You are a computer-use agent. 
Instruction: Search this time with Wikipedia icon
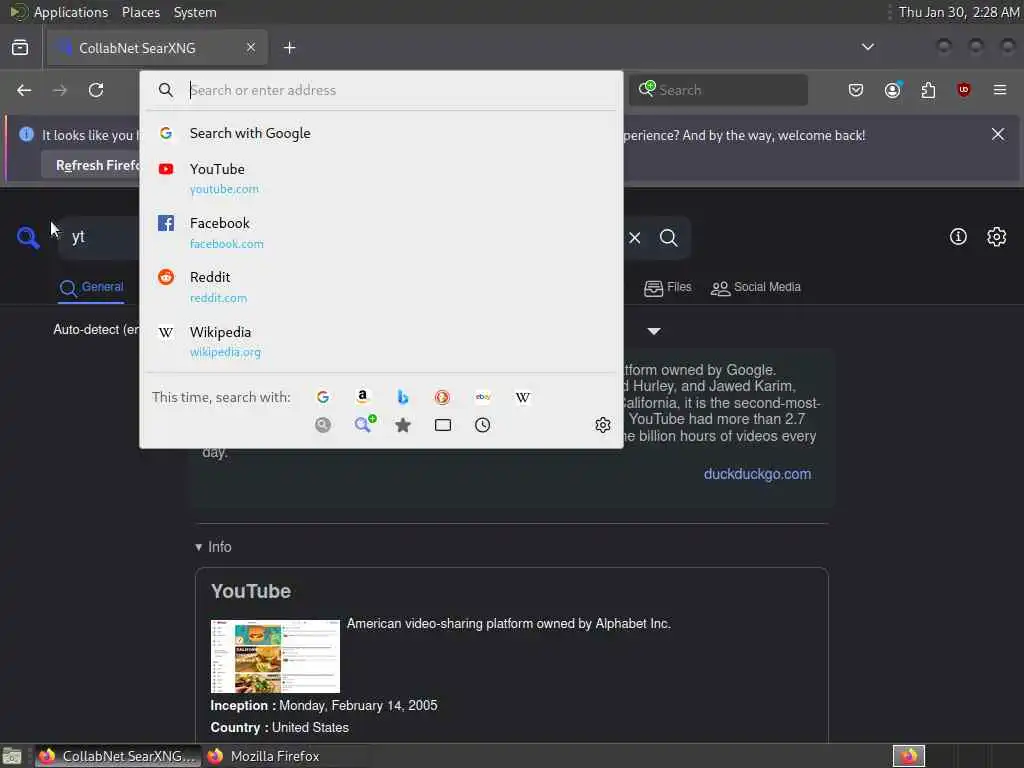coord(522,397)
